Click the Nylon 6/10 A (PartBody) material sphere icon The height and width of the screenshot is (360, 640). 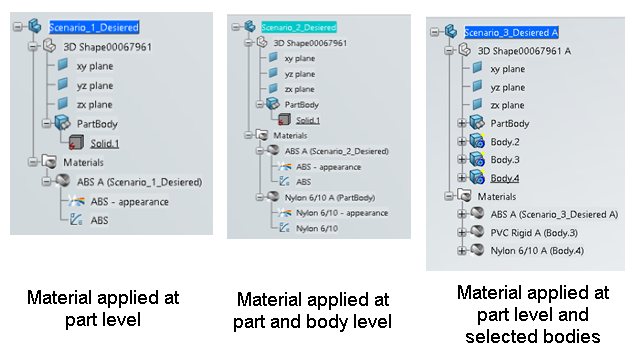273,197
